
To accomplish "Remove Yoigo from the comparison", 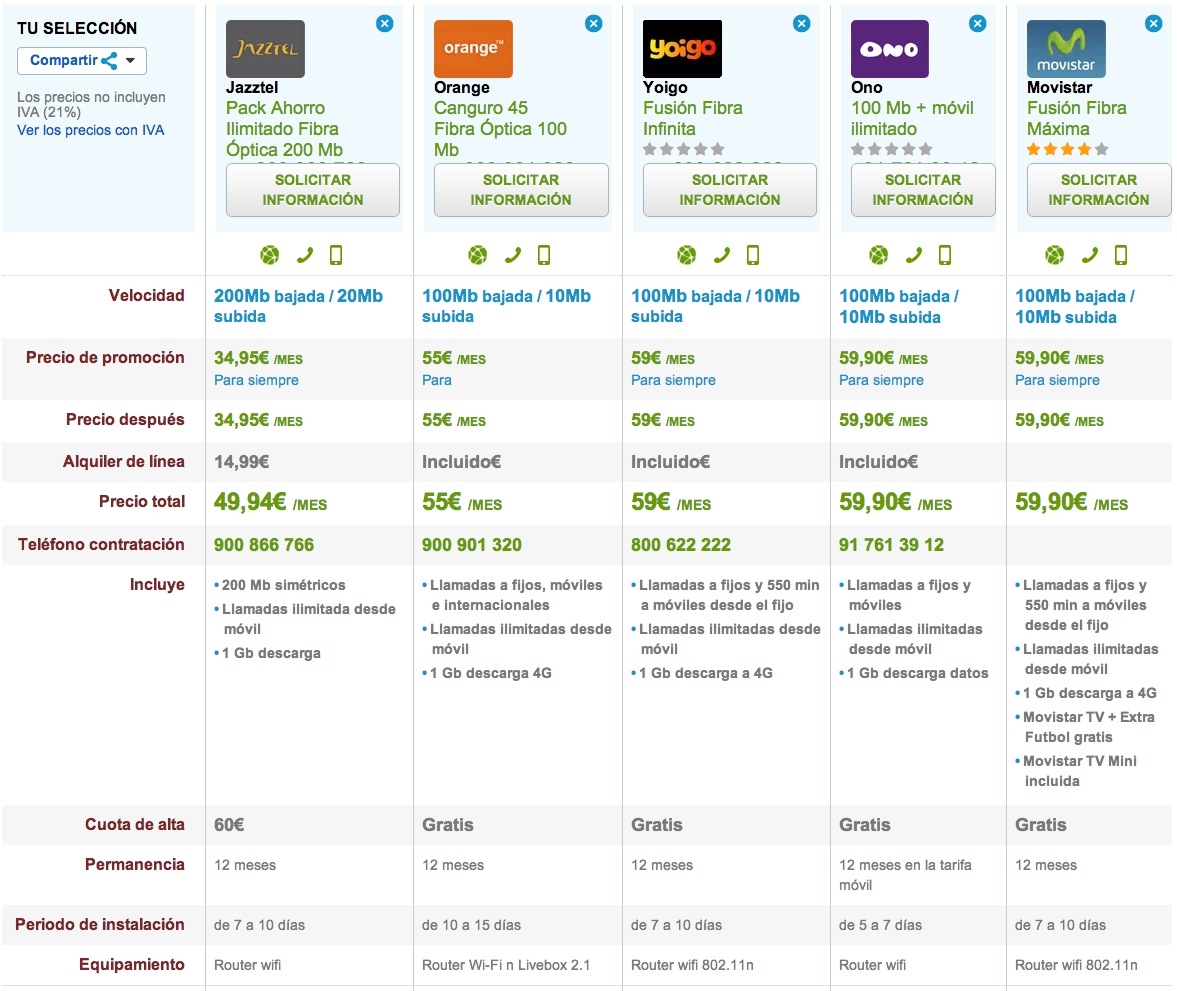I will point(802,24).
